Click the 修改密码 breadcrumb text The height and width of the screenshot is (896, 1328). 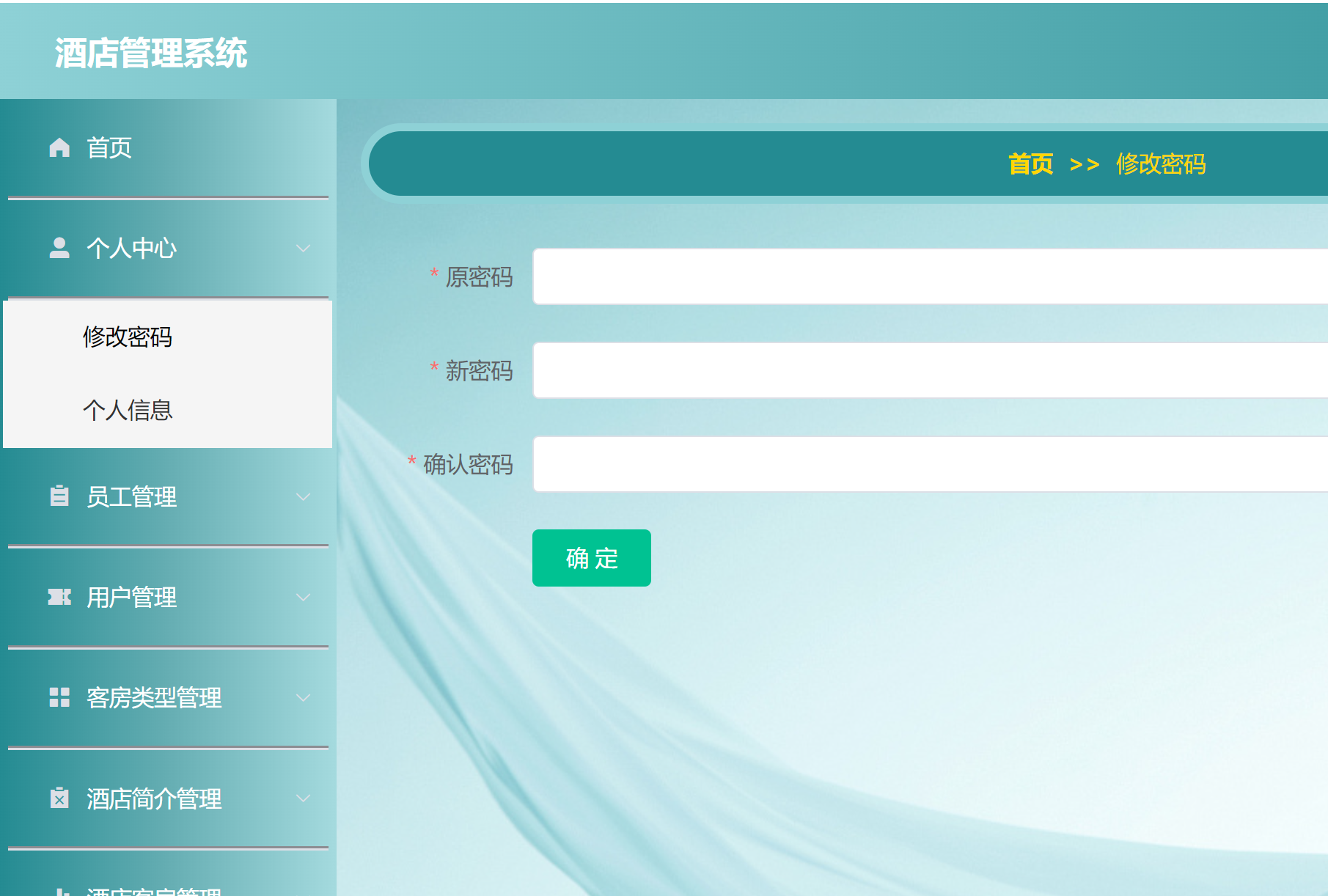[x=1161, y=164]
